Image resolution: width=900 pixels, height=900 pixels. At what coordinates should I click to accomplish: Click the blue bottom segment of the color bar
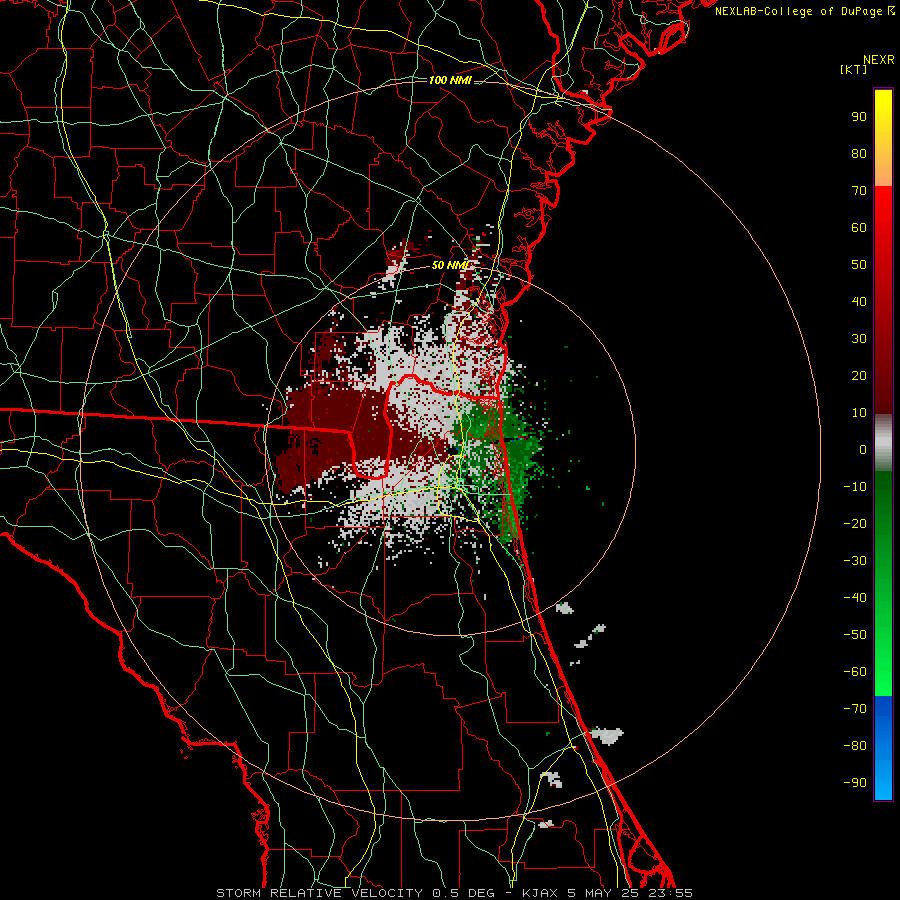[x=883, y=748]
